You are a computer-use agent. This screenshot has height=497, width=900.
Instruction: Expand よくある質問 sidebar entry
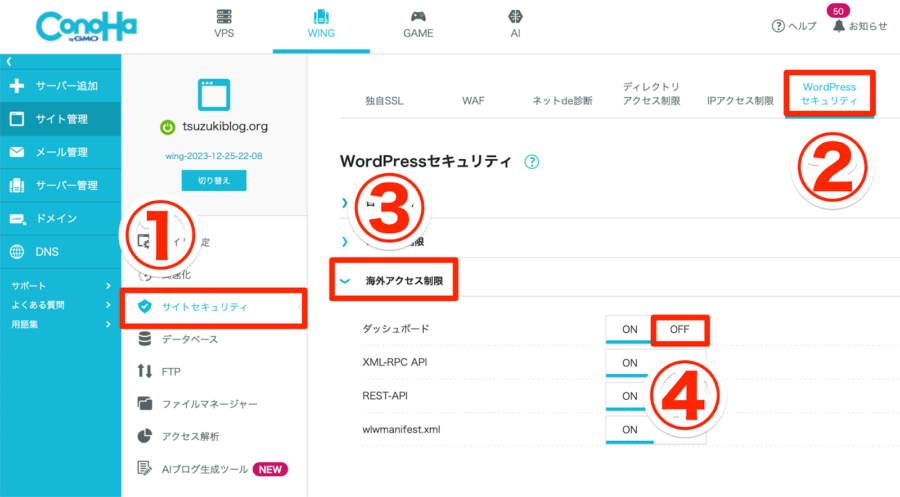click(x=108, y=305)
